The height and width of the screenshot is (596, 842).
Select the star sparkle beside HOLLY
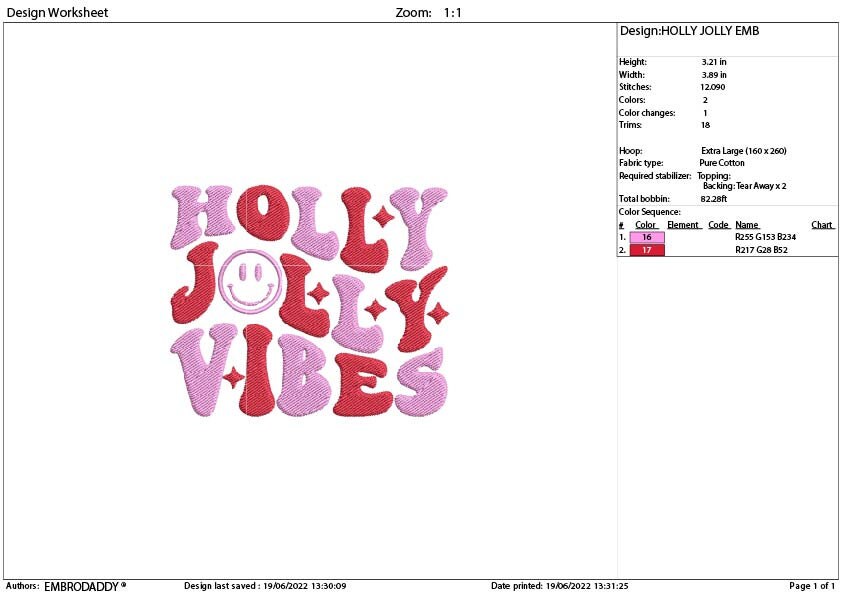(382, 216)
